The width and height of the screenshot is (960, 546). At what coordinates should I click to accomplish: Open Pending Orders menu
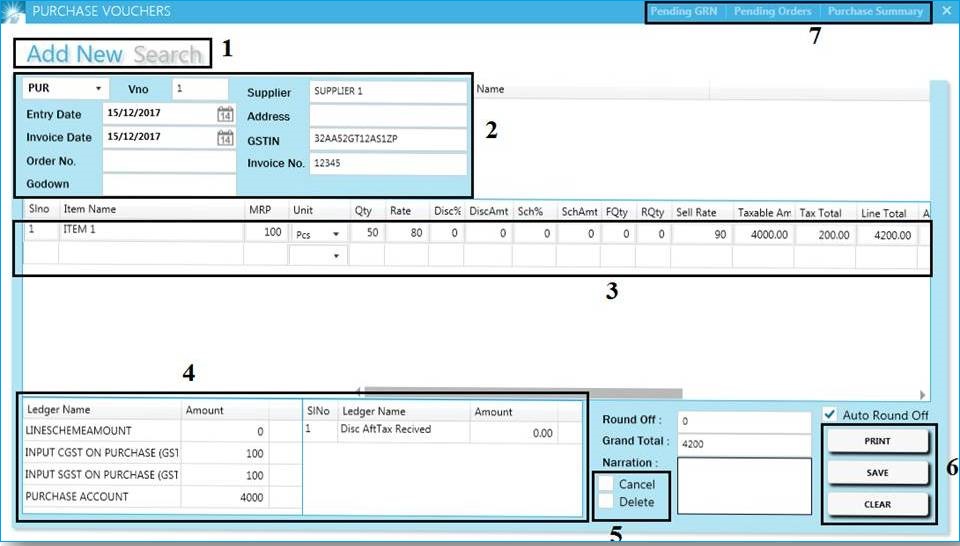click(x=773, y=11)
